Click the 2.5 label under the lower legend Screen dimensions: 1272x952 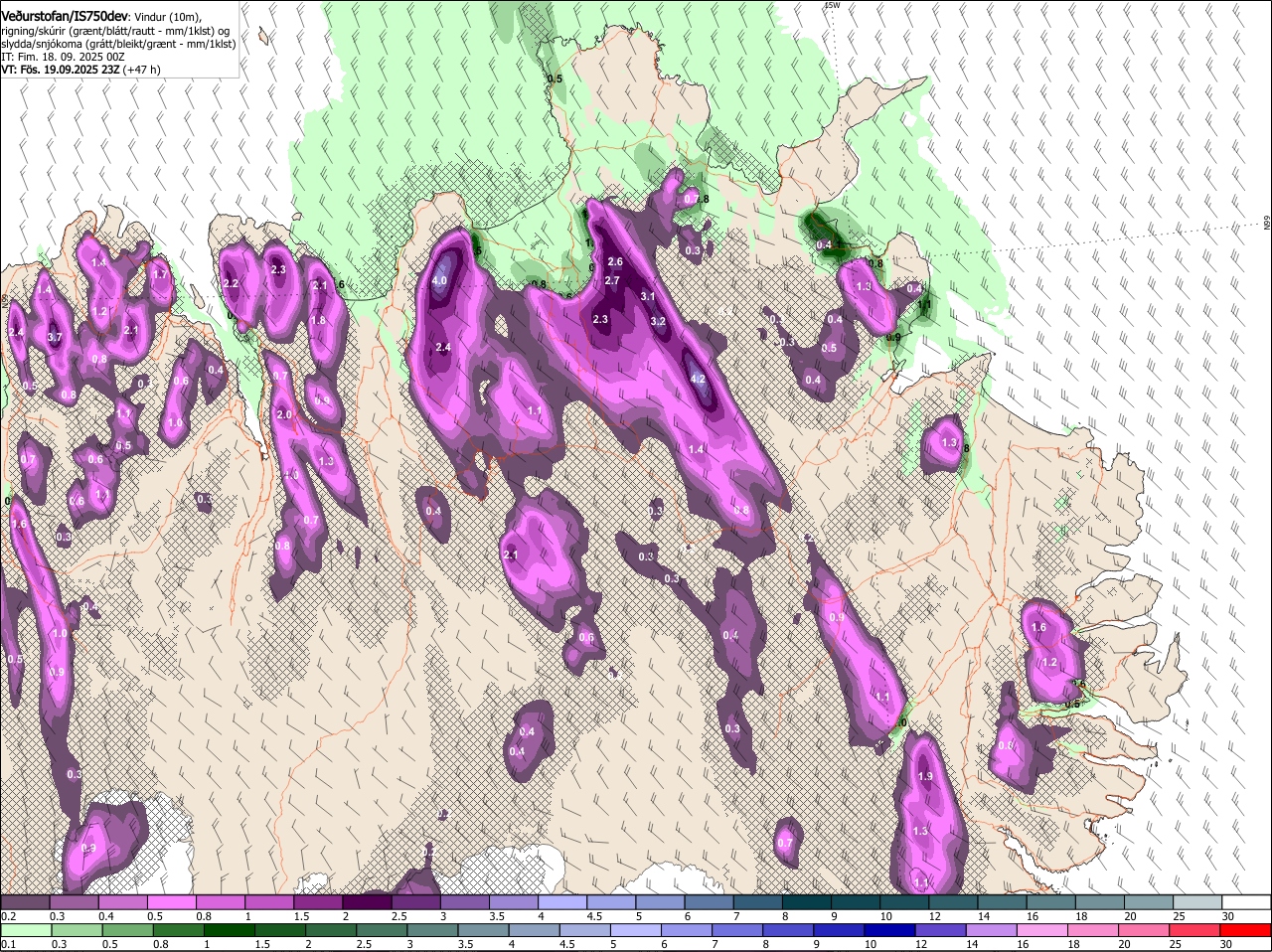coord(364,944)
